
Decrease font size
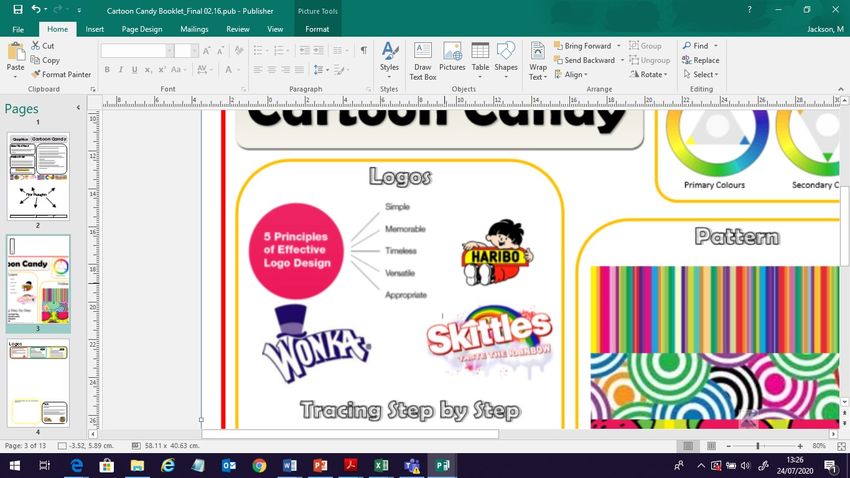(220, 50)
